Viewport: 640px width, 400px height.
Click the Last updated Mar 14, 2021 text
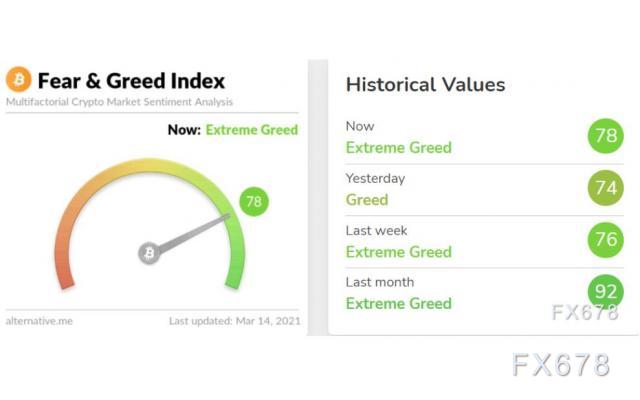pos(235,321)
